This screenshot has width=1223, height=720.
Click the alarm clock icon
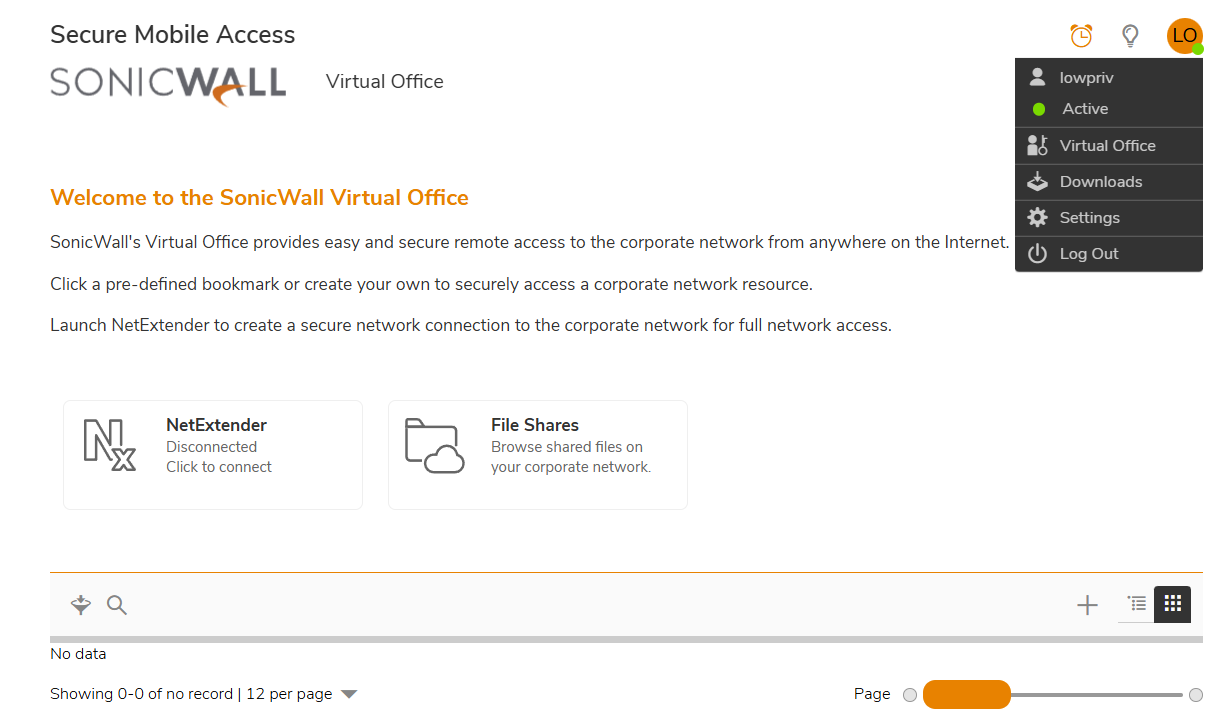click(x=1081, y=36)
